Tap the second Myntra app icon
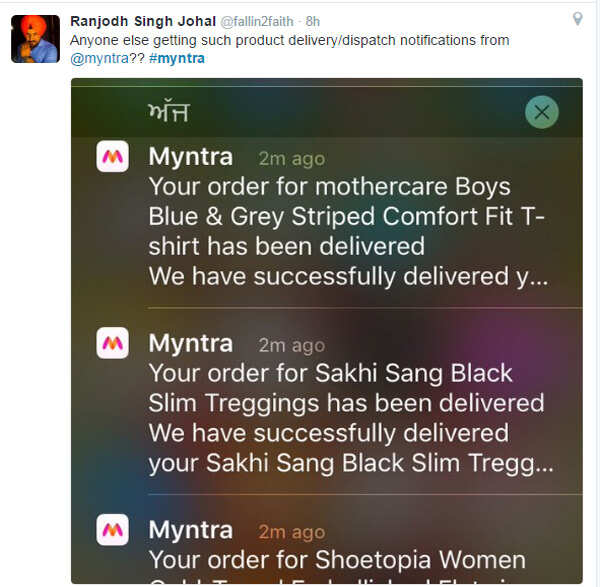The image size is (600, 587). pos(112,343)
